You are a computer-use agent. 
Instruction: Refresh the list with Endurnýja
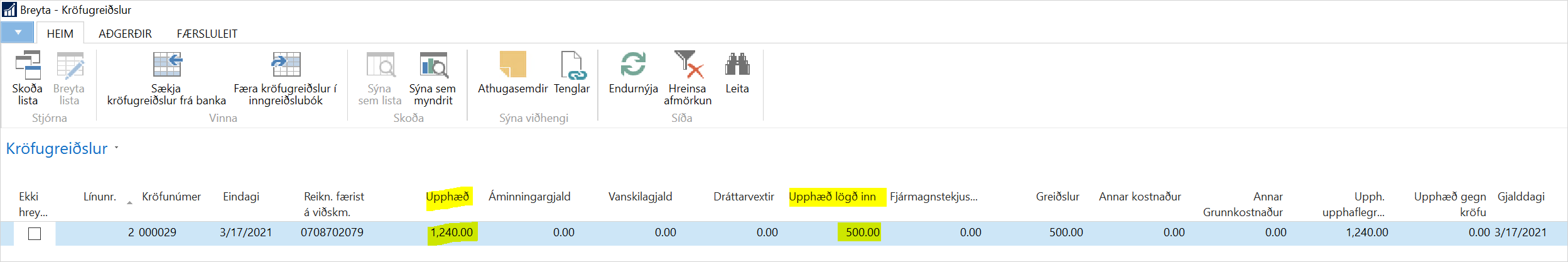(x=633, y=65)
